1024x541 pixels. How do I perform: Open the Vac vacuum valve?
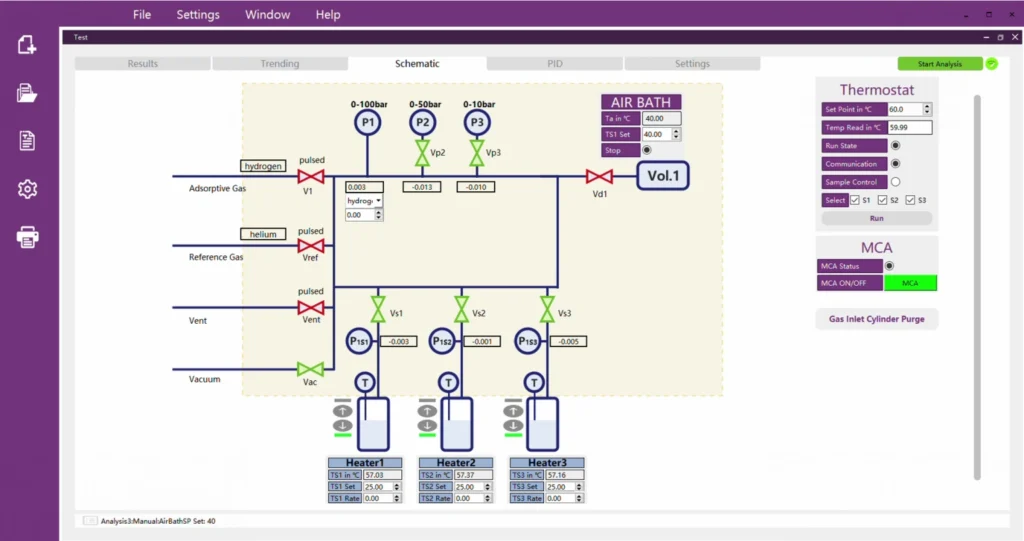(x=311, y=369)
